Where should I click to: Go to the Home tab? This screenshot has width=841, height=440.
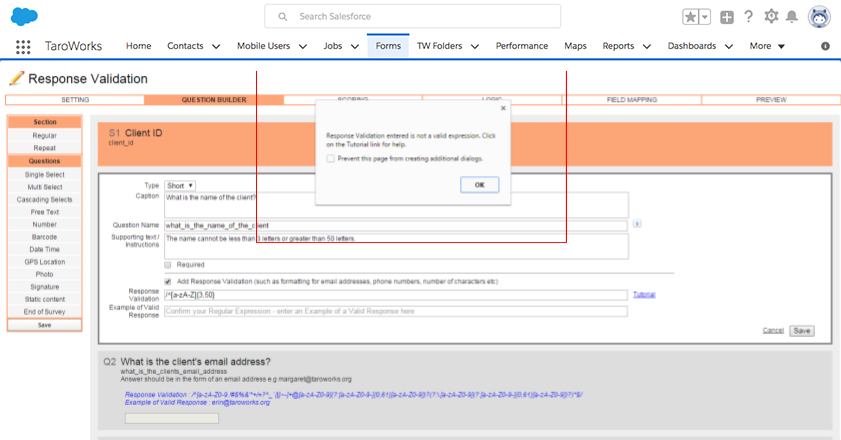tap(138, 46)
